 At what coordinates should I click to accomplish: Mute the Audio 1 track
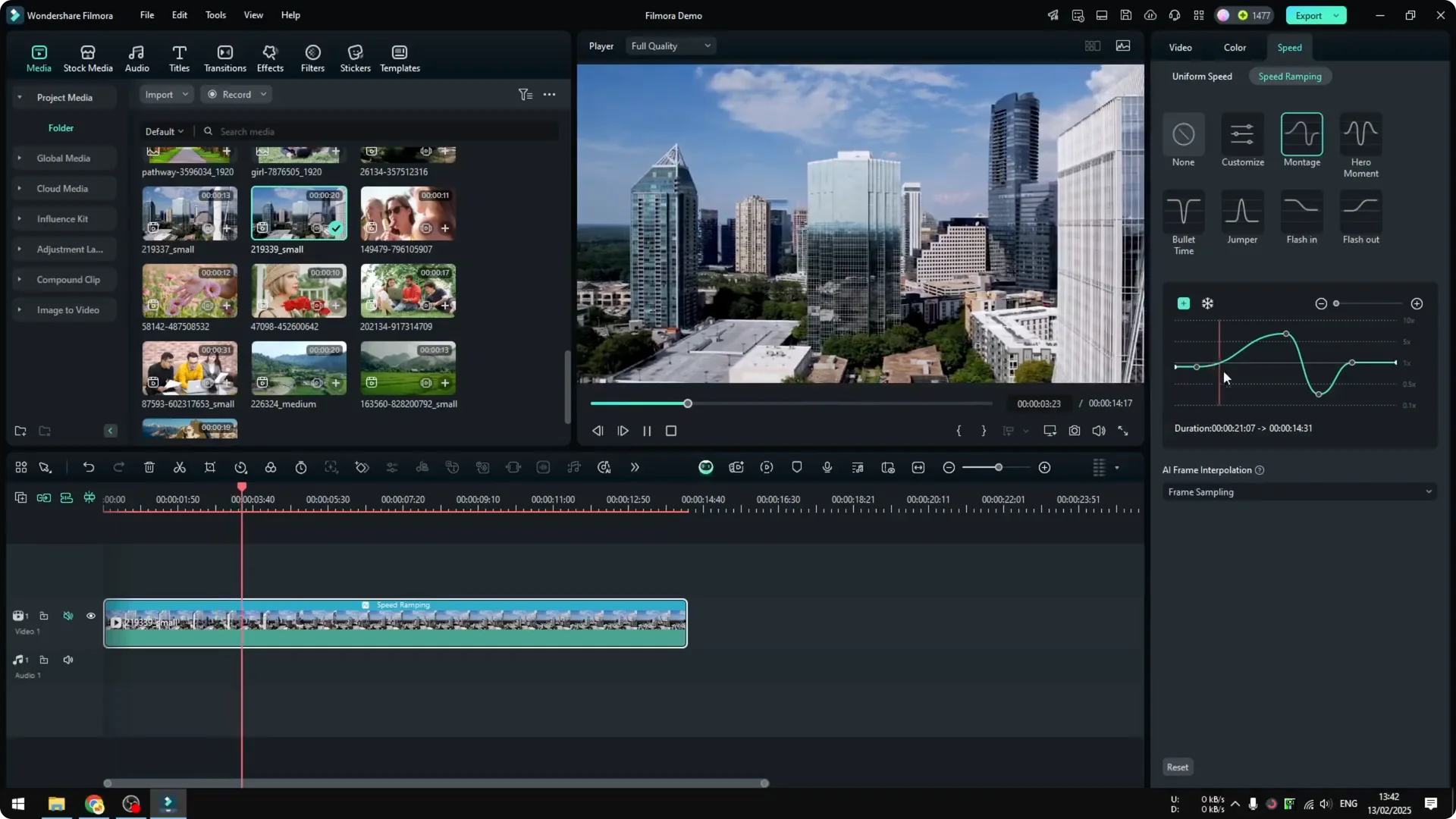(68, 660)
